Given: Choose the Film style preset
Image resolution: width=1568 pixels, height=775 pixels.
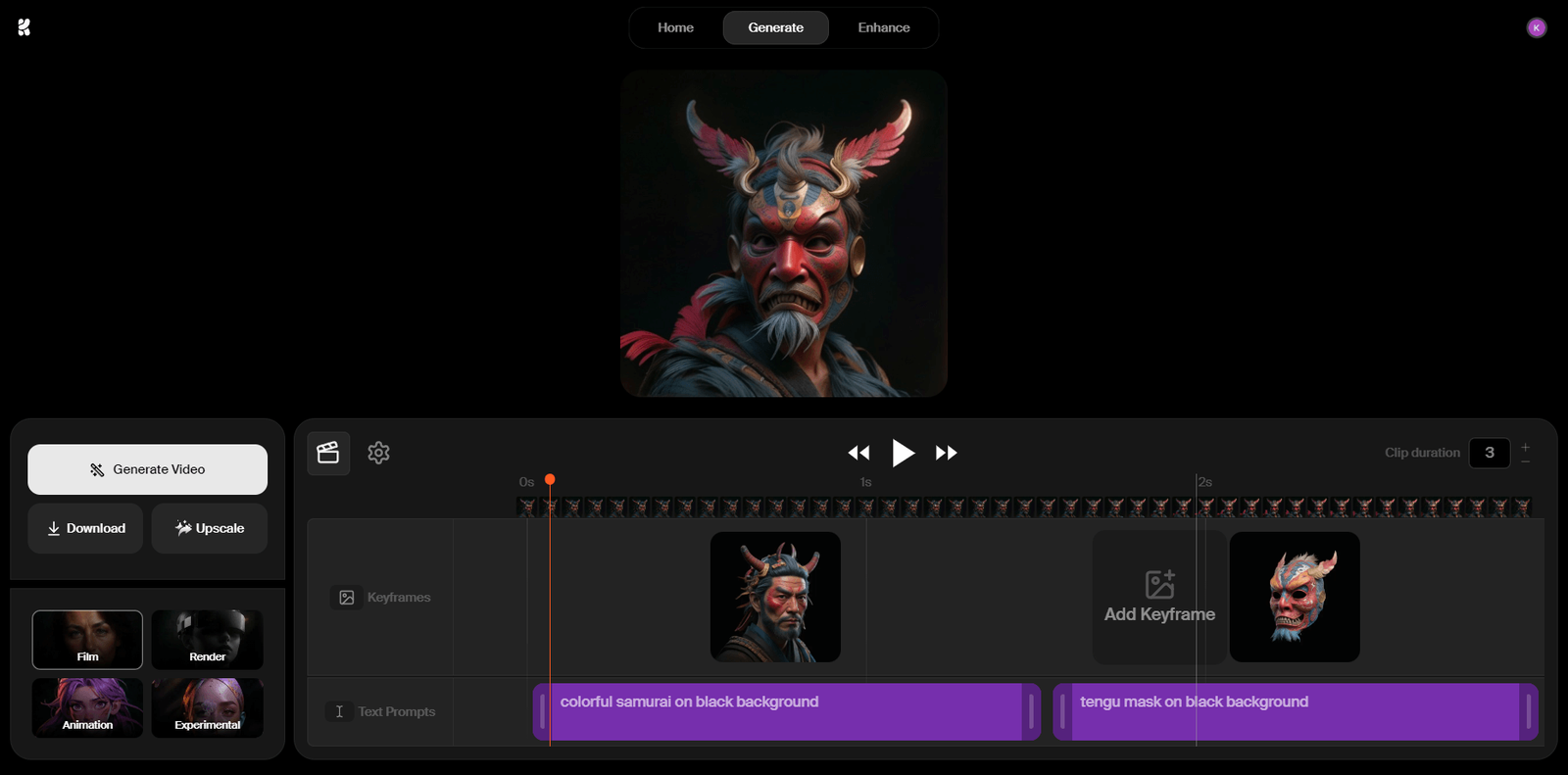Looking at the screenshot, I should pyautogui.click(x=87, y=640).
